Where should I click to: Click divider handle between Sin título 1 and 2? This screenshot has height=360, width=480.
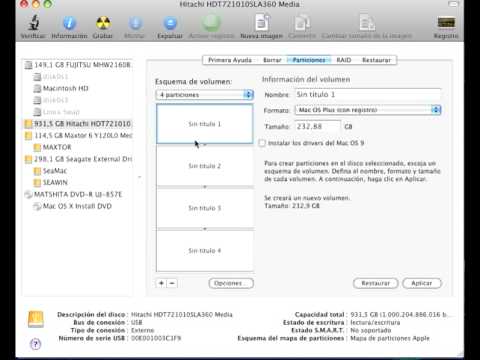205,145
